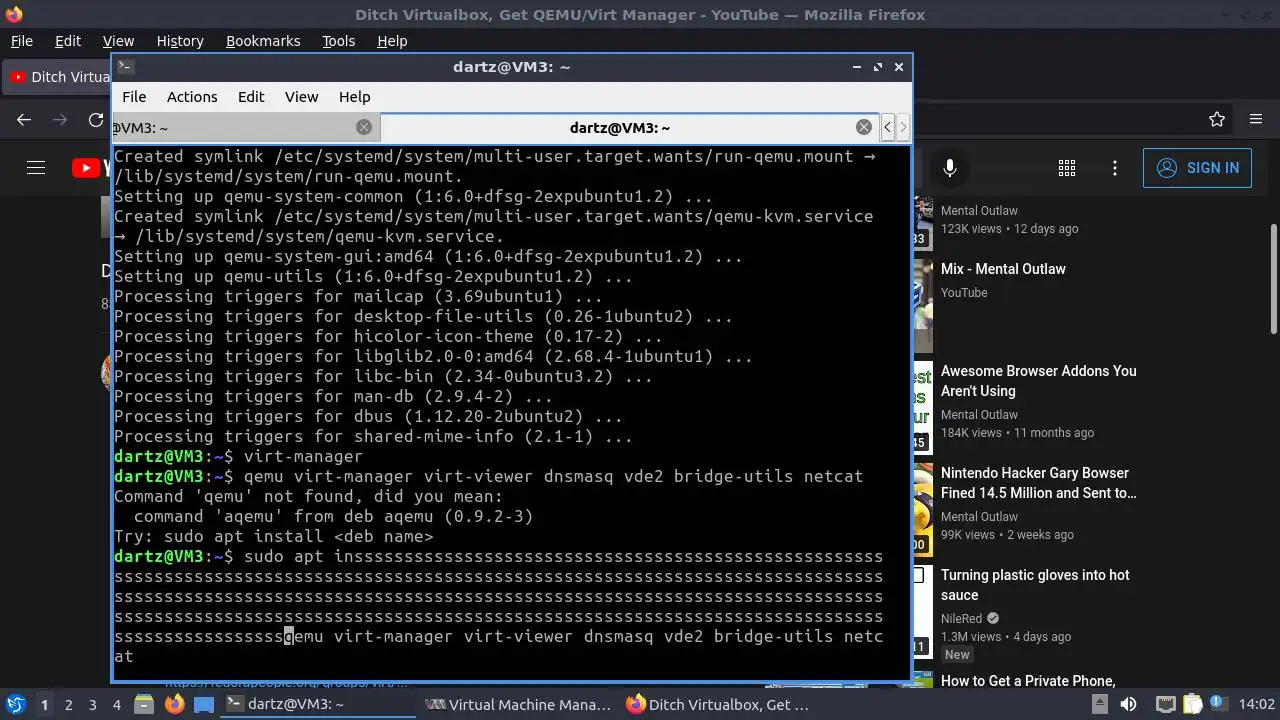Open the terminal Help menu
Viewport: 1280px width, 720px height.
[355, 97]
